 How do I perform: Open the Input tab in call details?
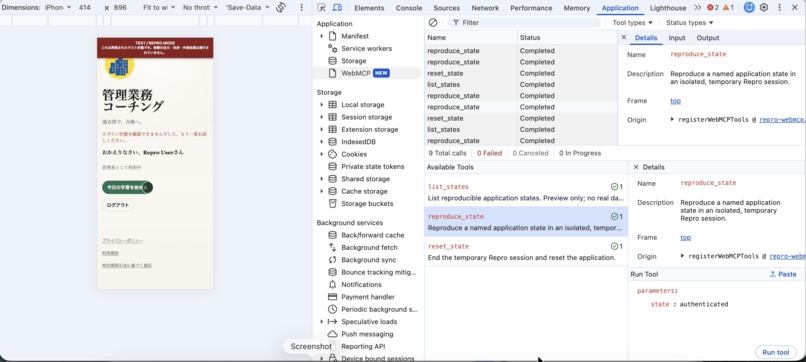pos(676,38)
